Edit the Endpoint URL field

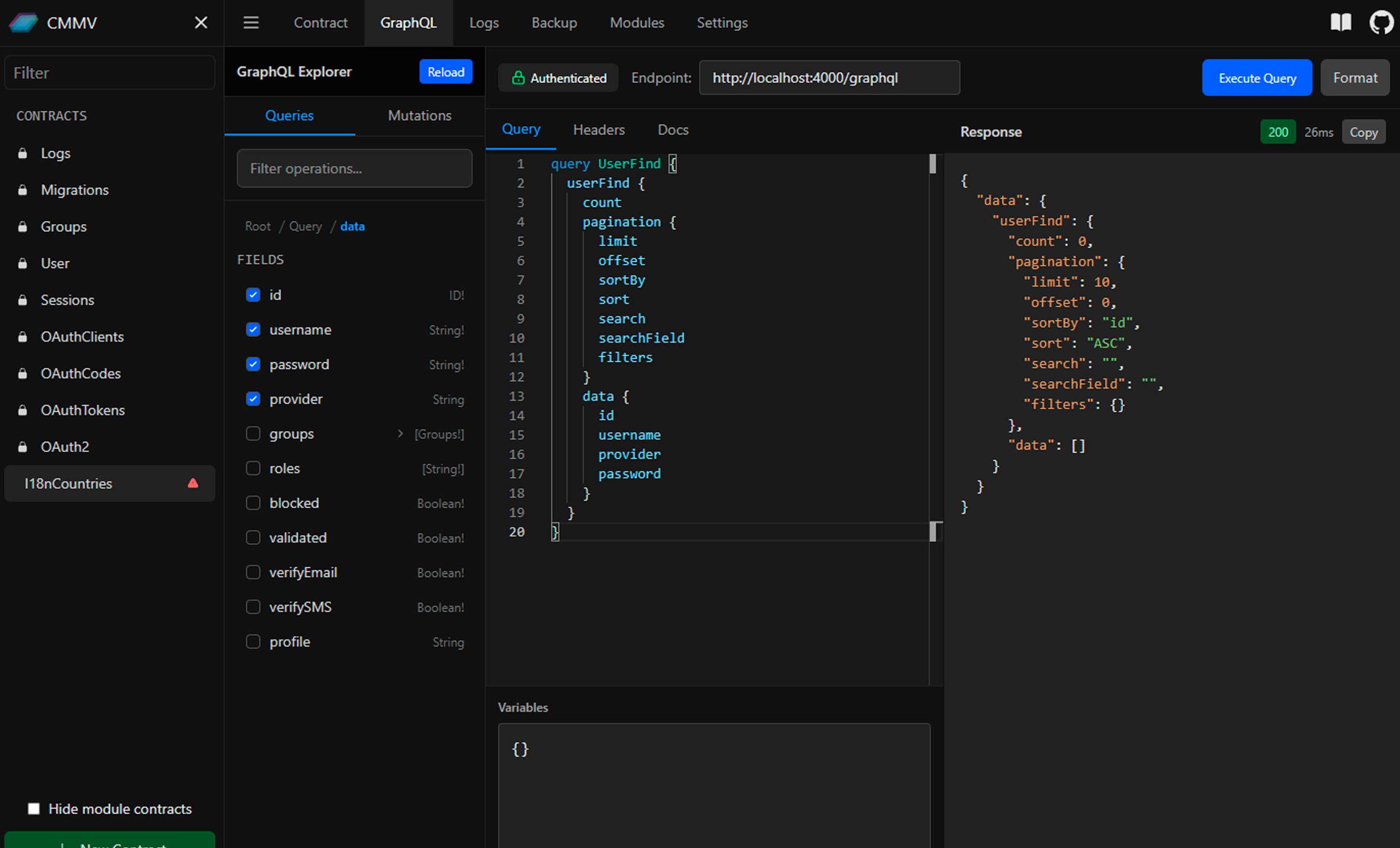[830, 78]
